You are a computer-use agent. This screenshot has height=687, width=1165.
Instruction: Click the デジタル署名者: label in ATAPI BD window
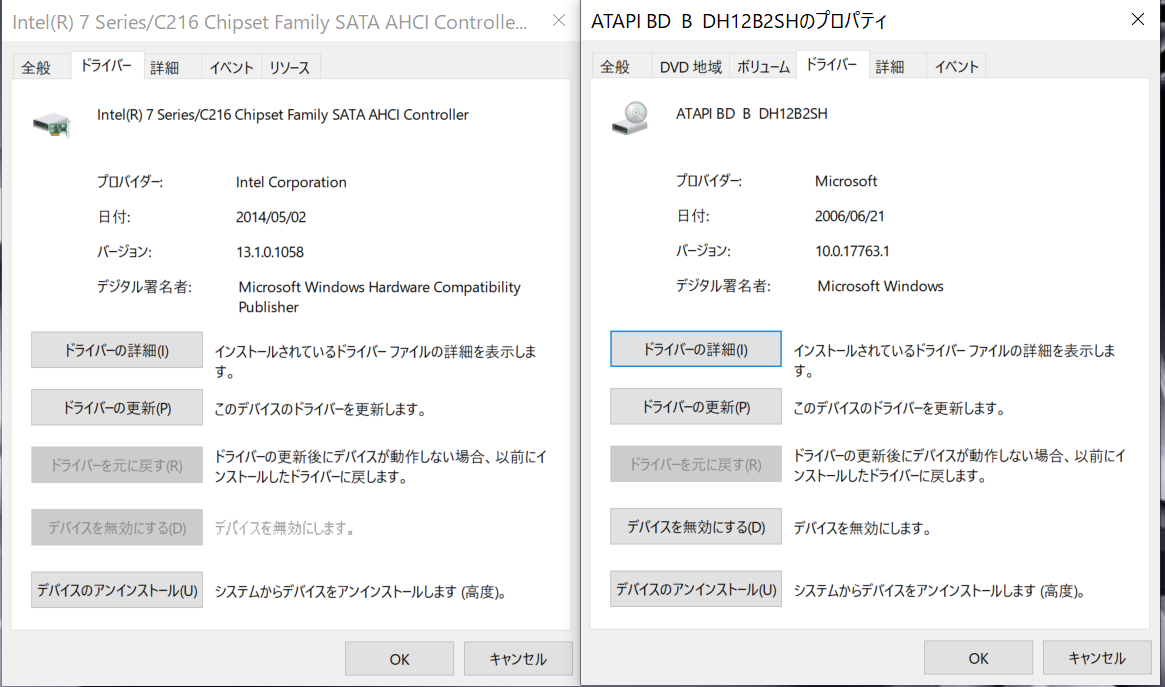[x=723, y=286]
